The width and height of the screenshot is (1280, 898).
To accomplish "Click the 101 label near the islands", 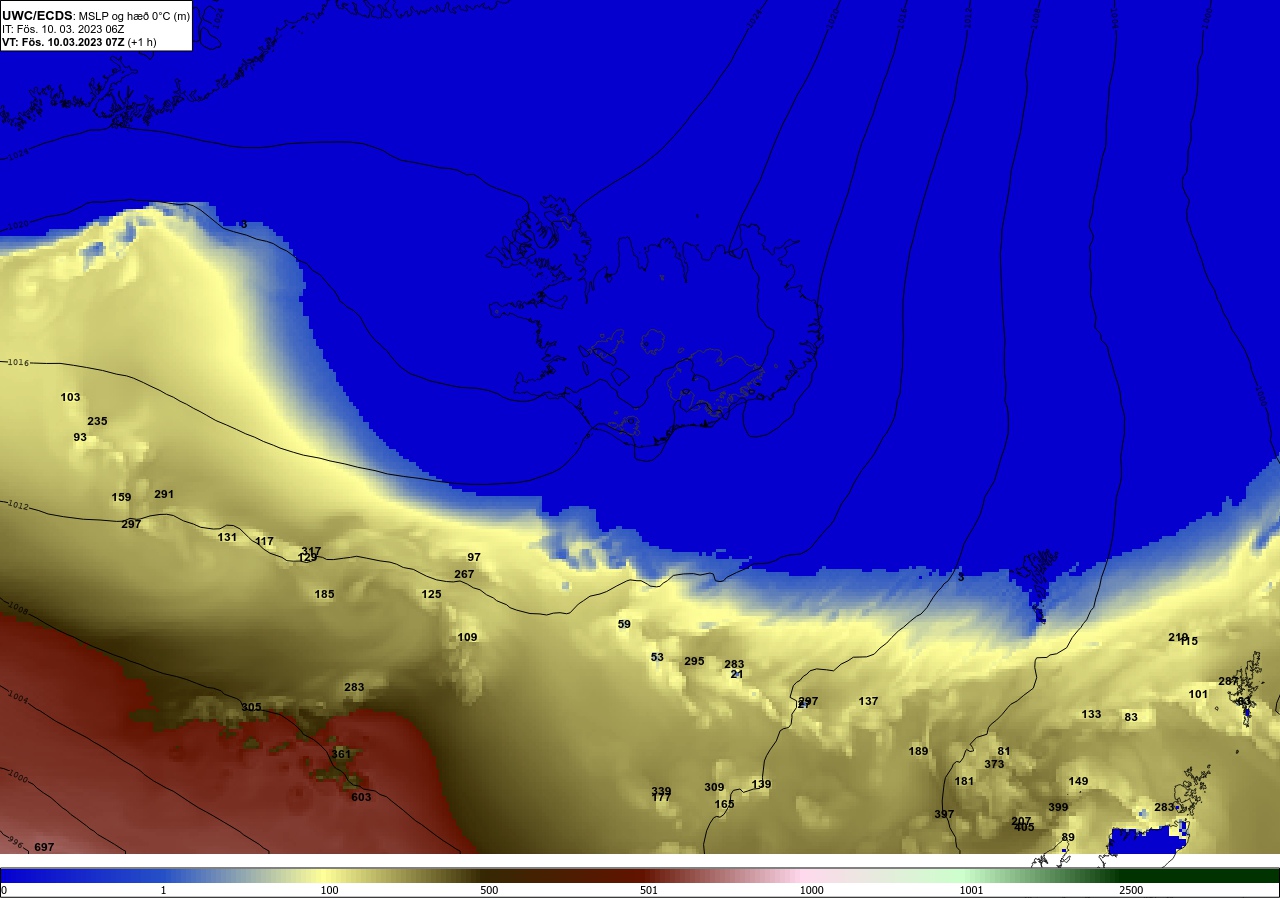I will 1198,694.
